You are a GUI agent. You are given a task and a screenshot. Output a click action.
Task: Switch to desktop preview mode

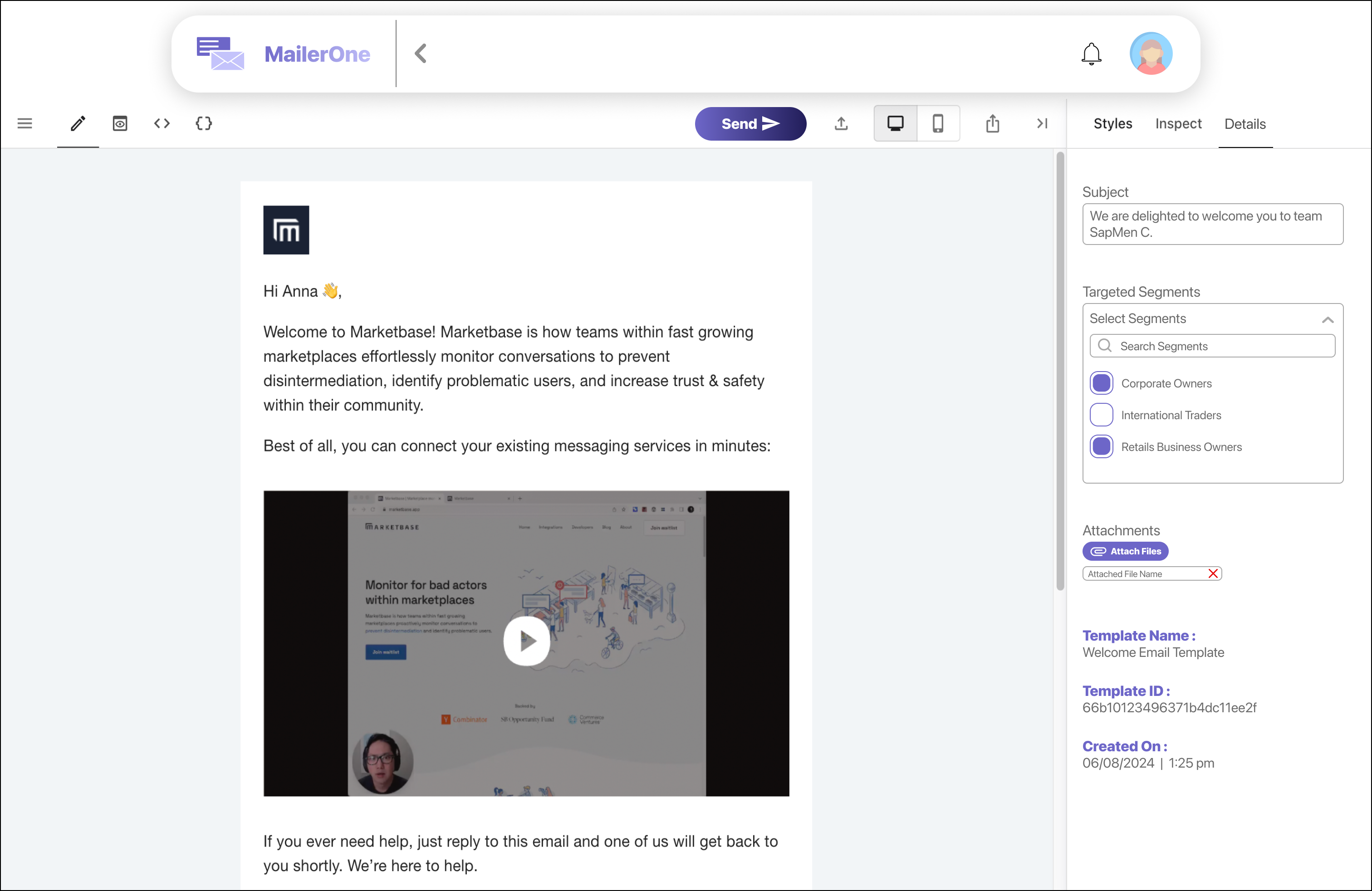[895, 123]
